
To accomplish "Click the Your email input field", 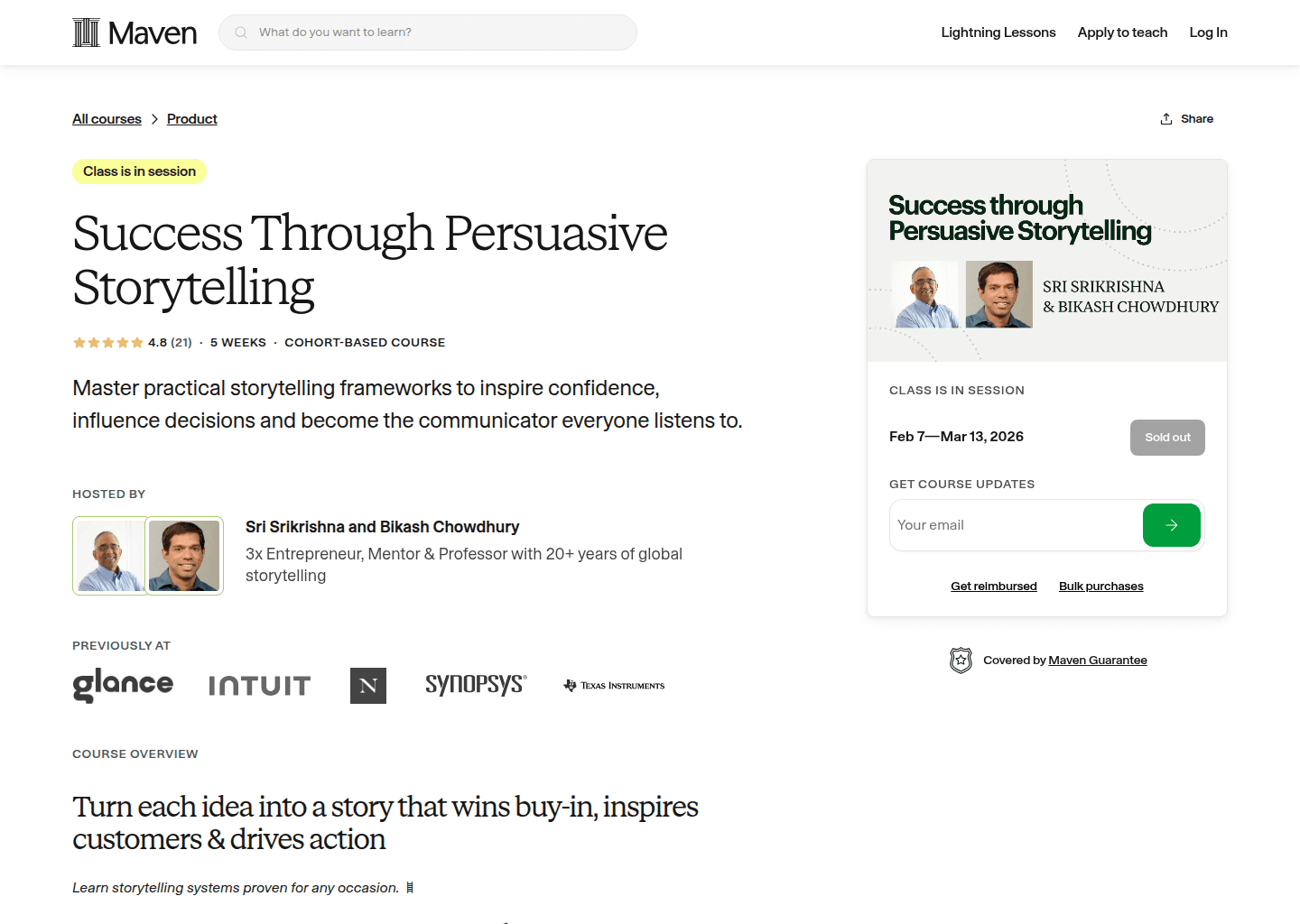I will tap(993, 524).
